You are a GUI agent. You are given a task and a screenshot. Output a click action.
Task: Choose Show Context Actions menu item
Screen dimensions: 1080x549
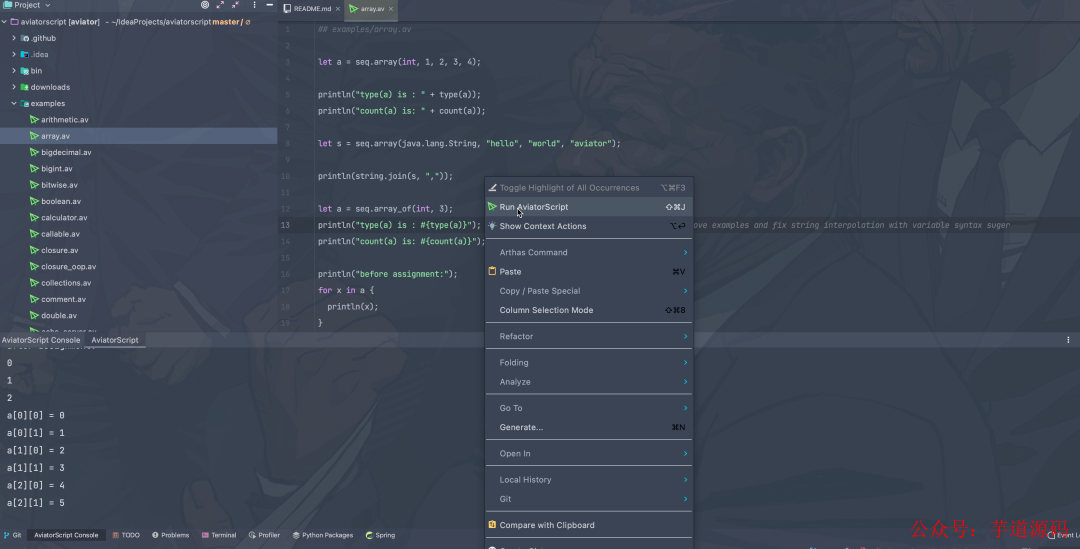(x=589, y=226)
